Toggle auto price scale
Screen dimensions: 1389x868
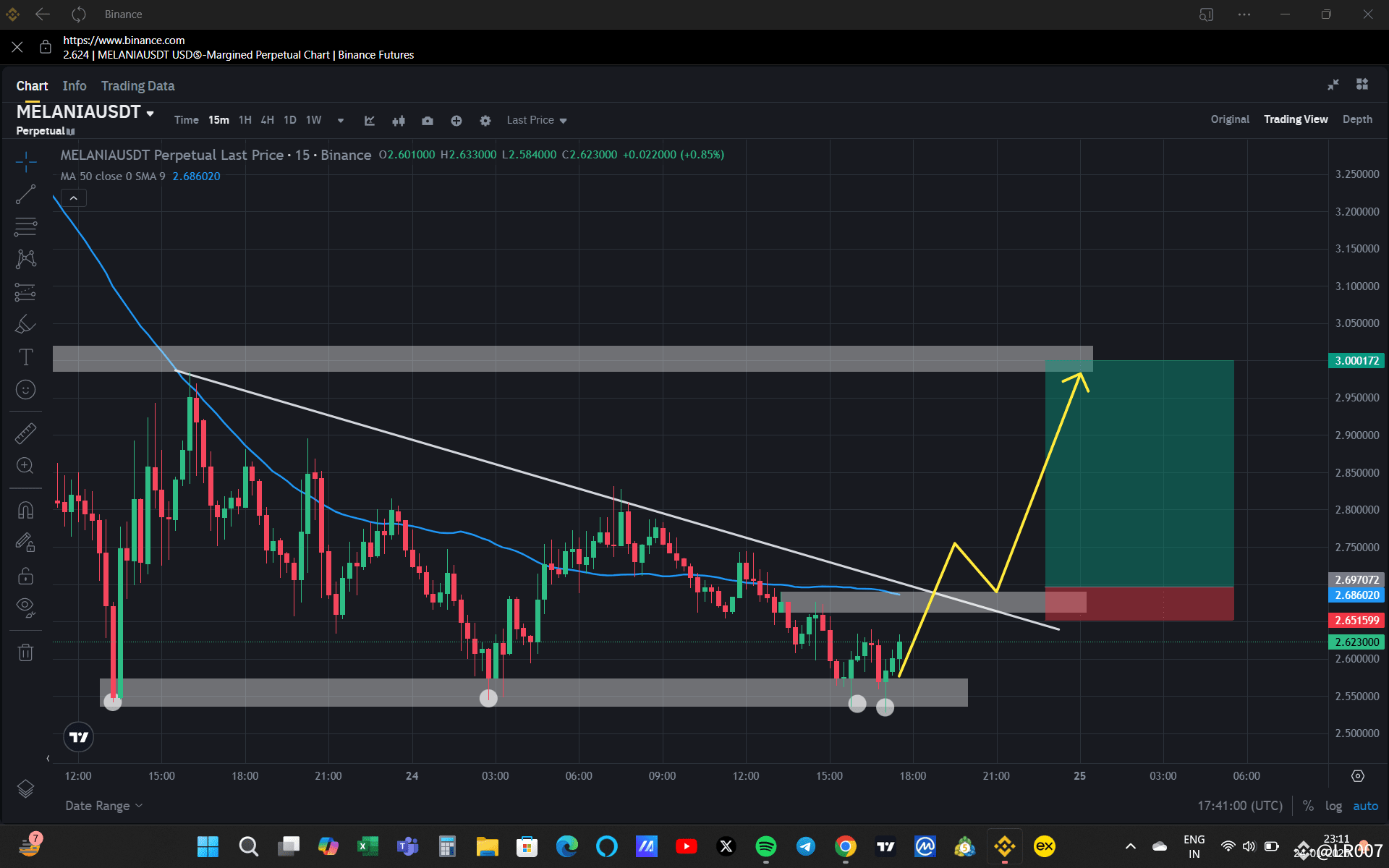pos(1366,806)
